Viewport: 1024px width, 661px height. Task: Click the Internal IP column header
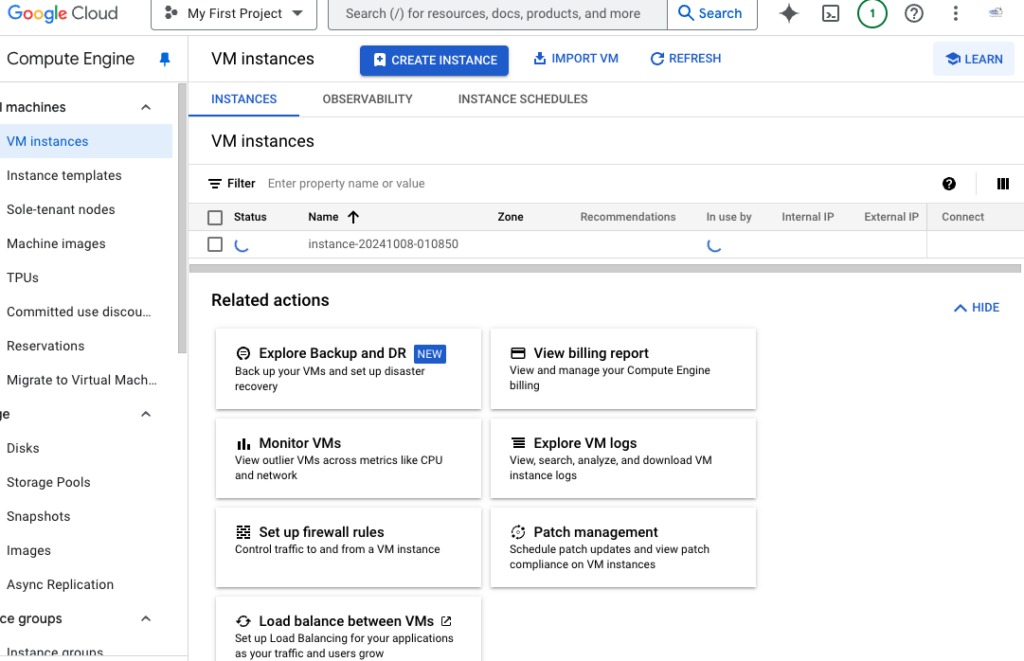(x=808, y=217)
